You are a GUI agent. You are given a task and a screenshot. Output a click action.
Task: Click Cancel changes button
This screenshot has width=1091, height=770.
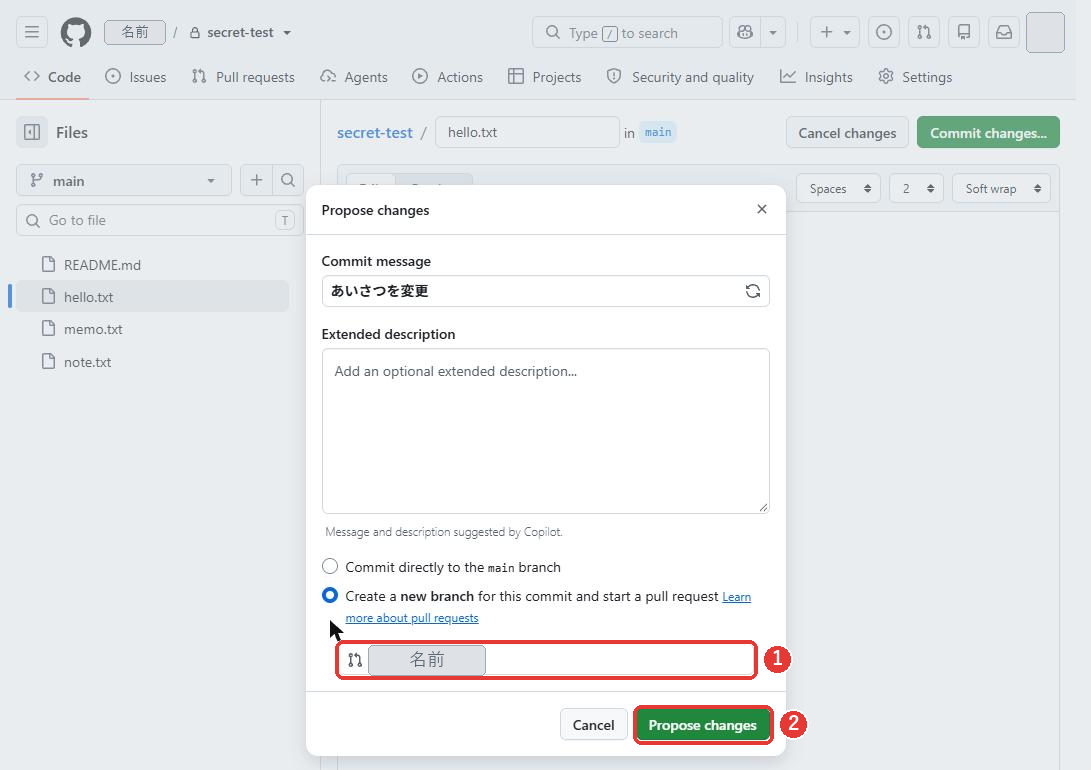tap(847, 133)
